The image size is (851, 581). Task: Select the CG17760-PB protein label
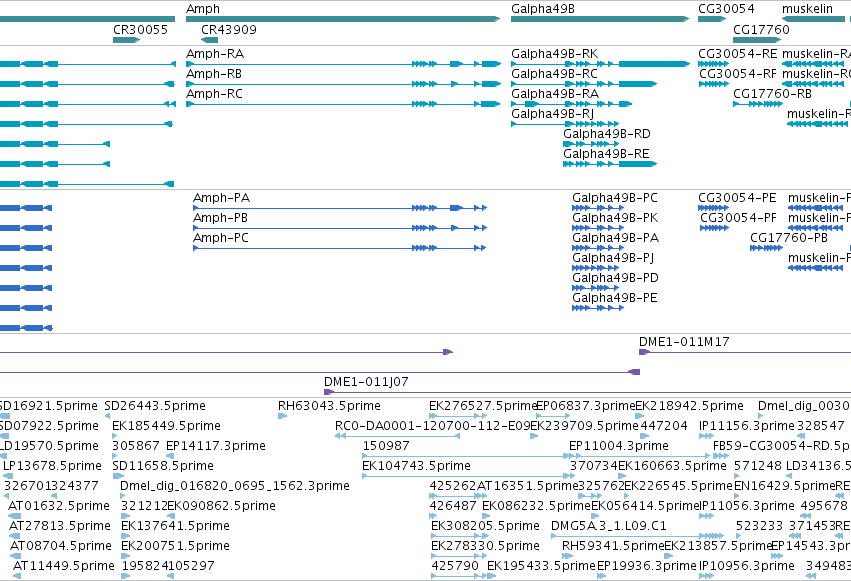[789, 238]
